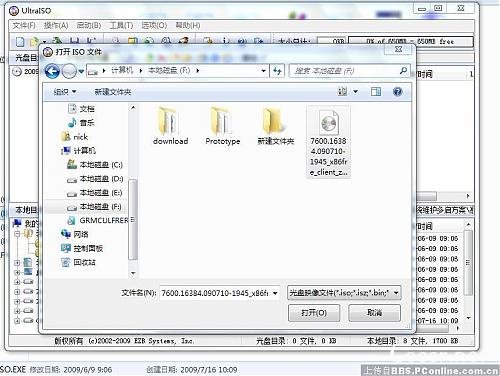
Task: Select 本地磁盘 (D:) in the navigation pane
Action: [x=95, y=179]
